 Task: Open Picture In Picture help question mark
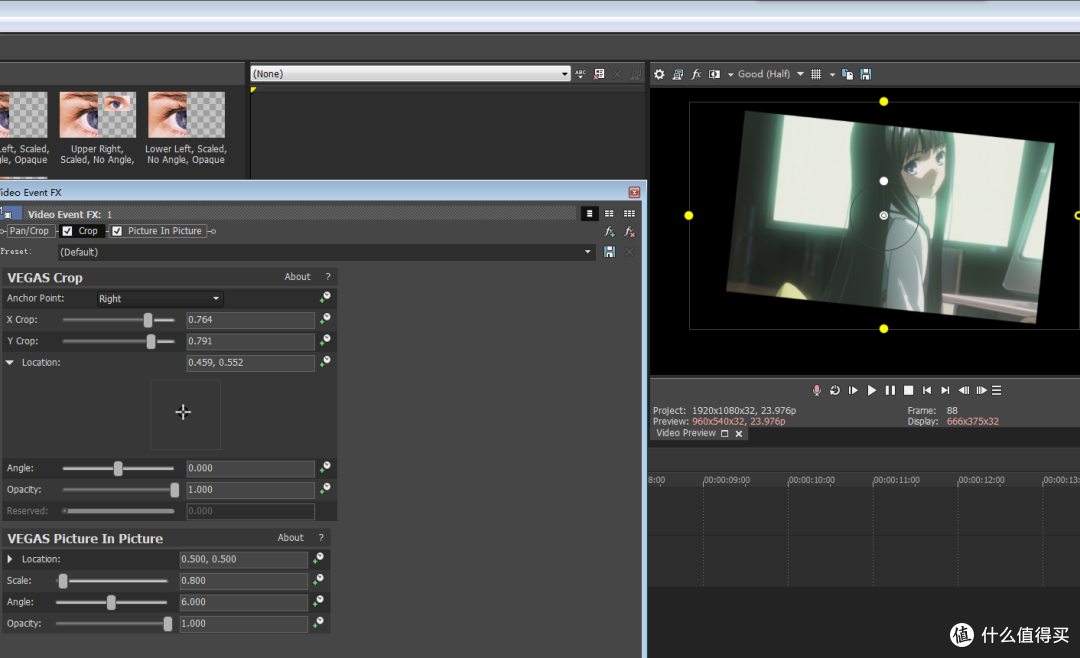coord(321,537)
